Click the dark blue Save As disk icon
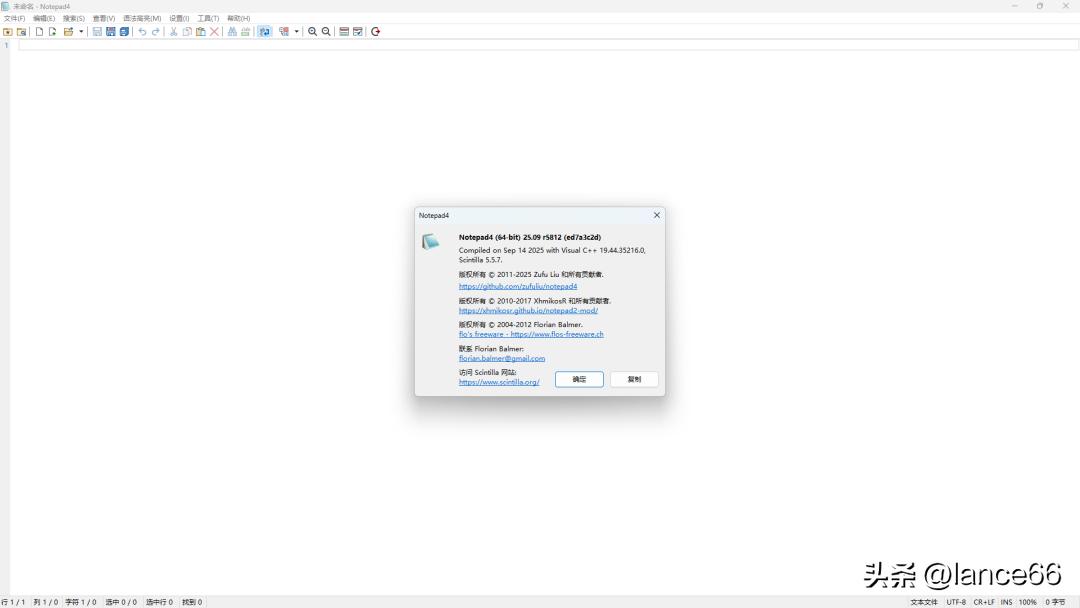The image size is (1080, 608). pyautogui.click(x=110, y=32)
